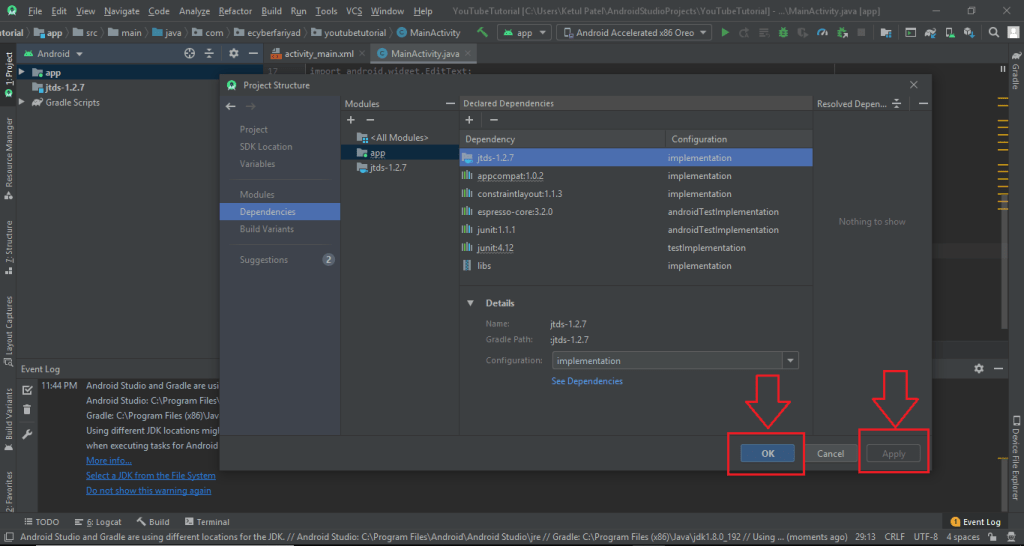The width and height of the screenshot is (1024, 546).
Task: Select the jtds-1.2.7 module in Modules list
Action: coord(388,168)
